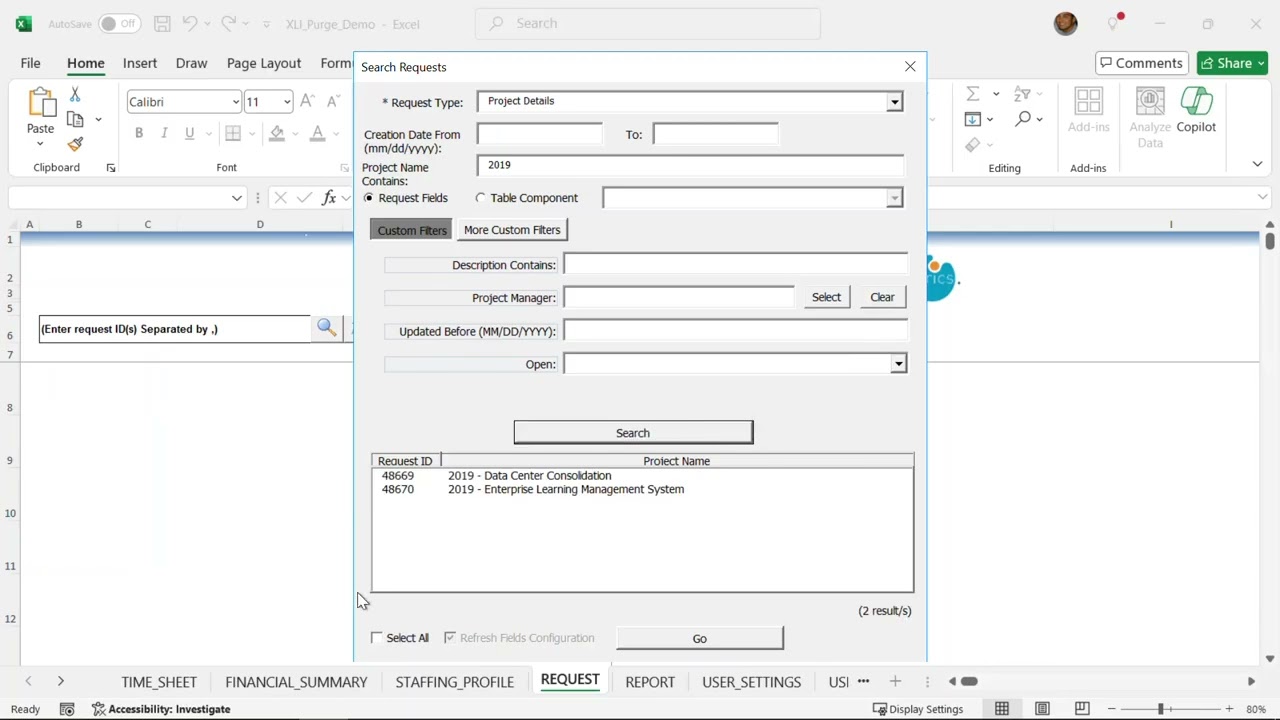Click the Redo arrow icon
This screenshot has width=1280, height=720.
tap(229, 23)
